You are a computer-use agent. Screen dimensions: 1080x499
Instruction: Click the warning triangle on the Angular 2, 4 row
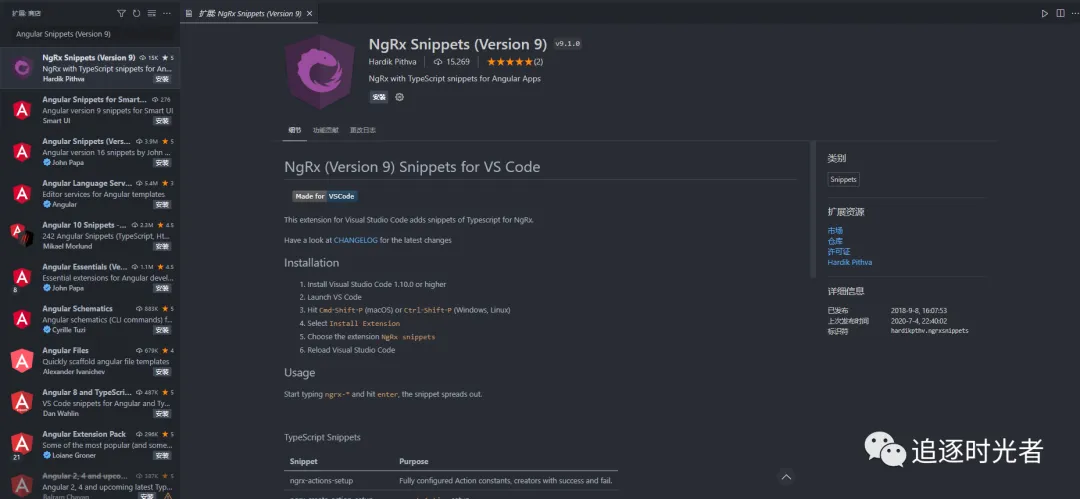[x=166, y=496]
